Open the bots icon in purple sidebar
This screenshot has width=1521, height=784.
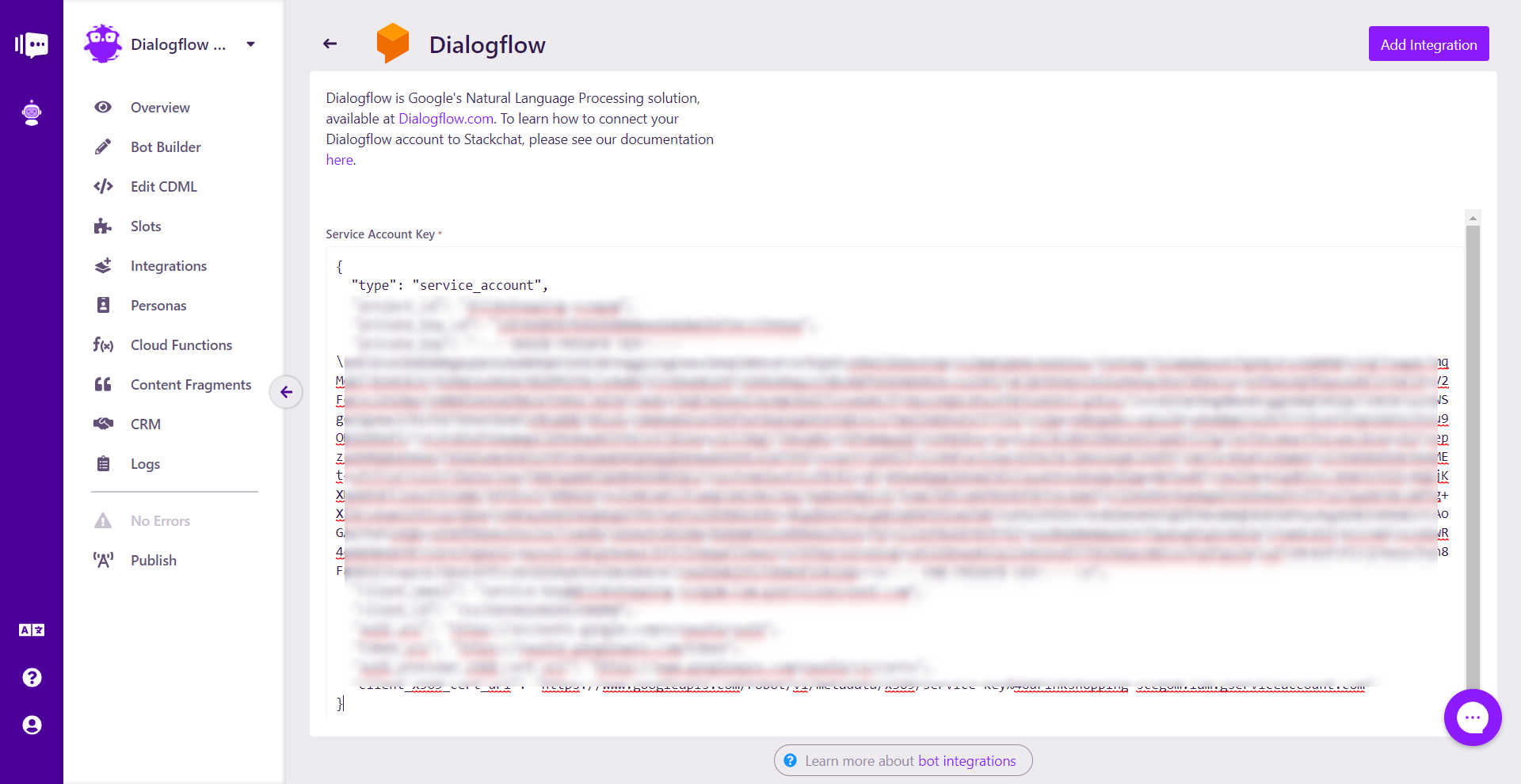point(32,112)
